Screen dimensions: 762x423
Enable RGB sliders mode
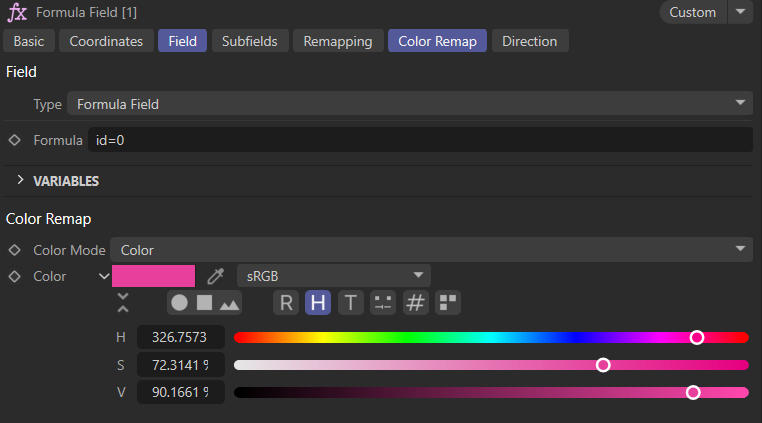(x=286, y=302)
